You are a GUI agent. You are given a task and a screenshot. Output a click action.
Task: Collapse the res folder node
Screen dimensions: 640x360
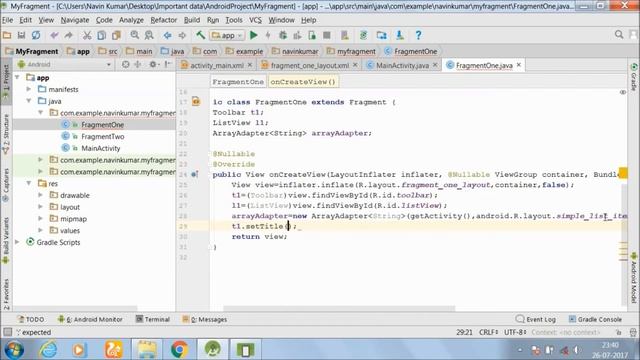[x=29, y=183]
